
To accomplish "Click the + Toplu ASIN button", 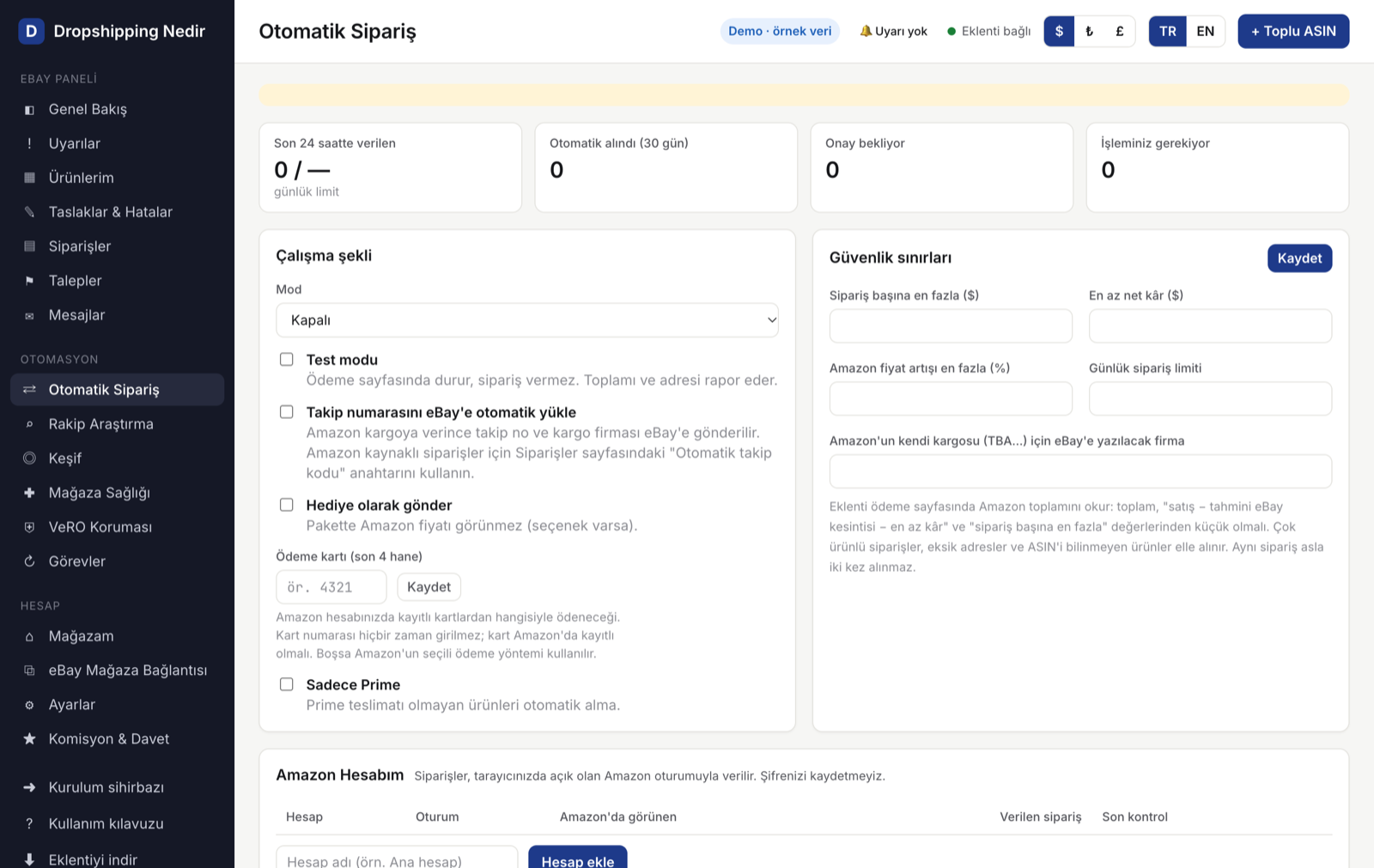I will pos(1293,31).
